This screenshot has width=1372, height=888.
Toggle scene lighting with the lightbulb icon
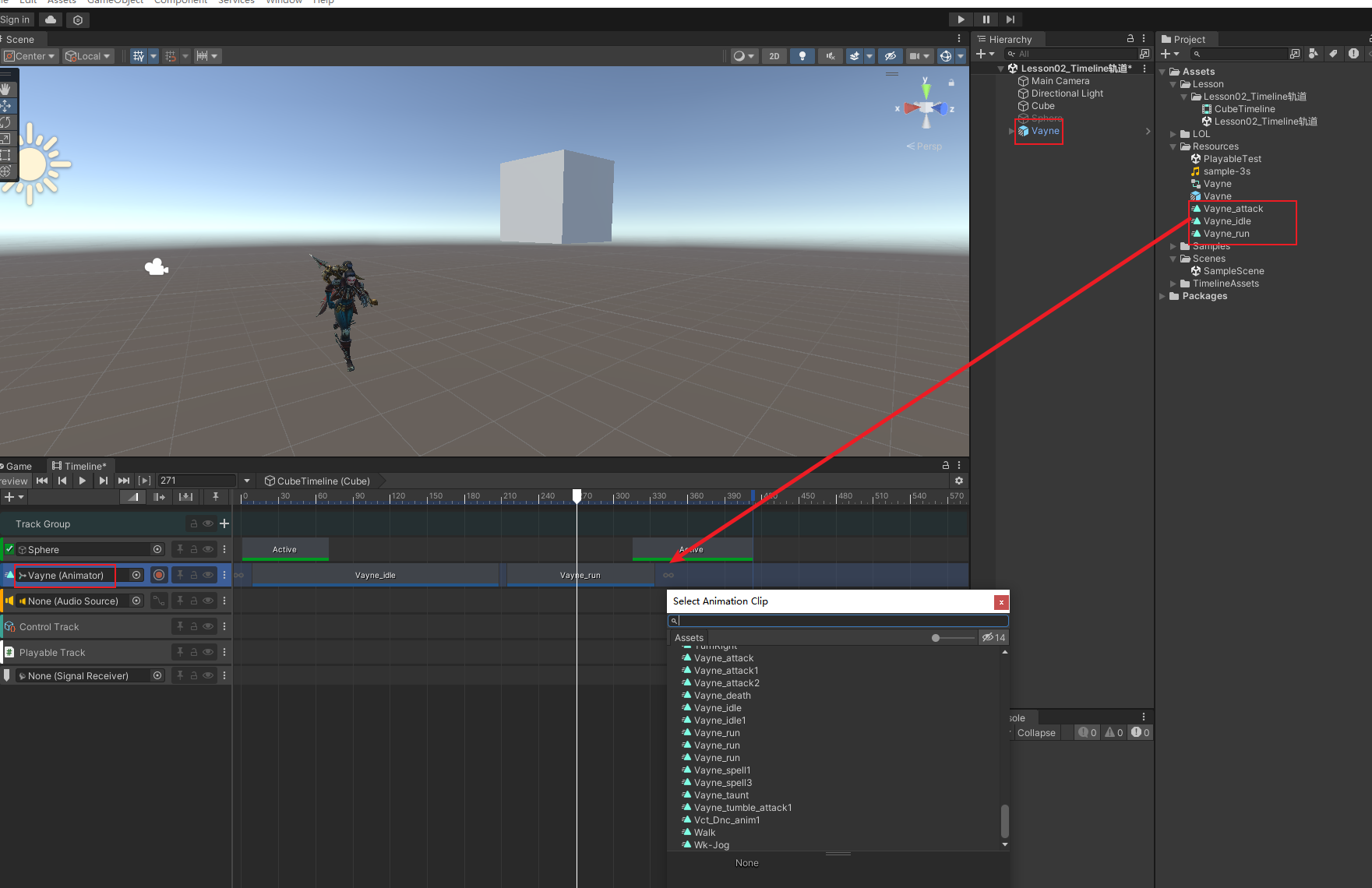coord(802,56)
